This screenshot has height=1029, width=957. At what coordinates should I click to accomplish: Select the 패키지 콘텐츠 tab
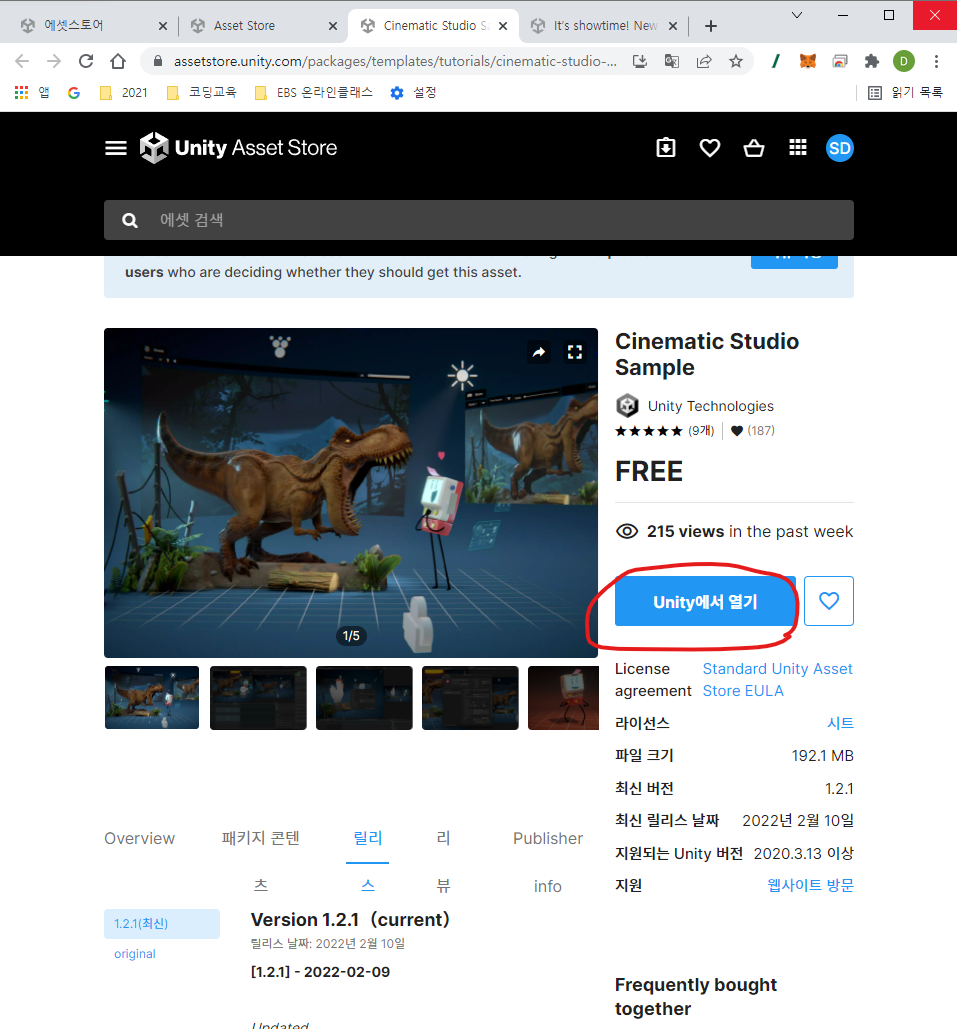(261, 861)
